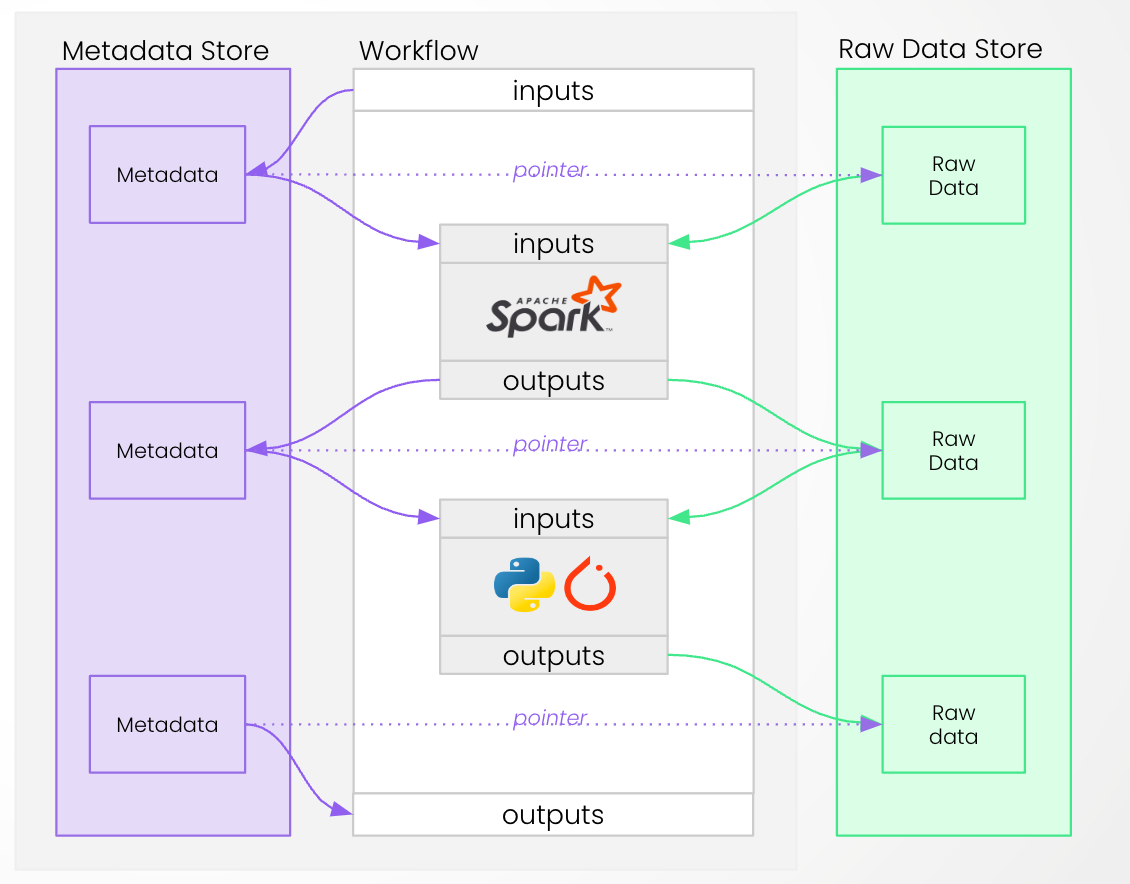
Task: Select the "Raw Data Store" title
Action: tap(940, 48)
